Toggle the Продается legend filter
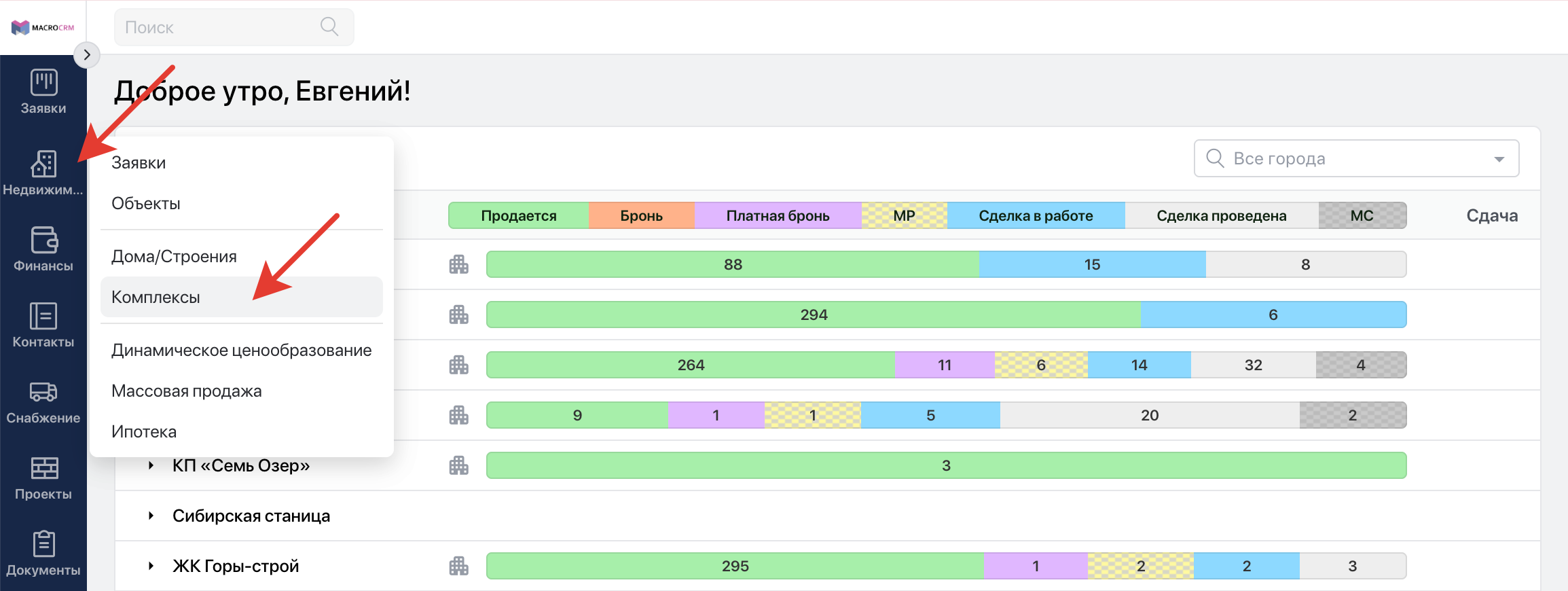Image resolution: width=1568 pixels, height=591 pixels. [x=519, y=215]
